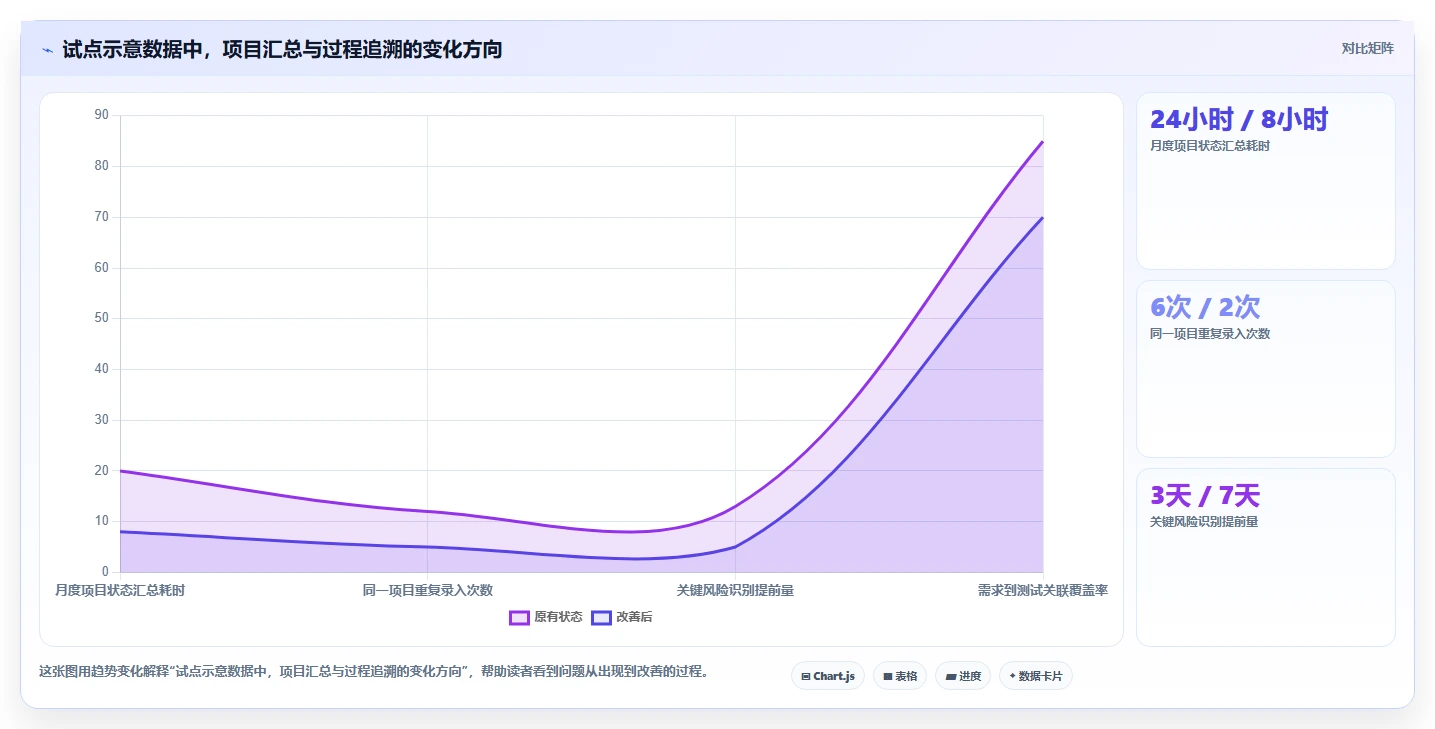Click the 月度项目状态汇总耗时 x-axis label
The image size is (1435, 729).
click(120, 590)
